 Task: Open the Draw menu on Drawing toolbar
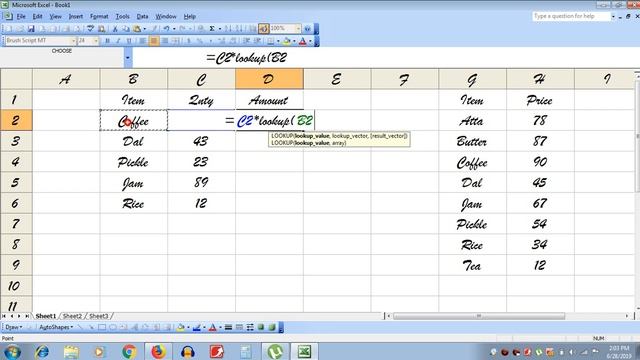13,327
